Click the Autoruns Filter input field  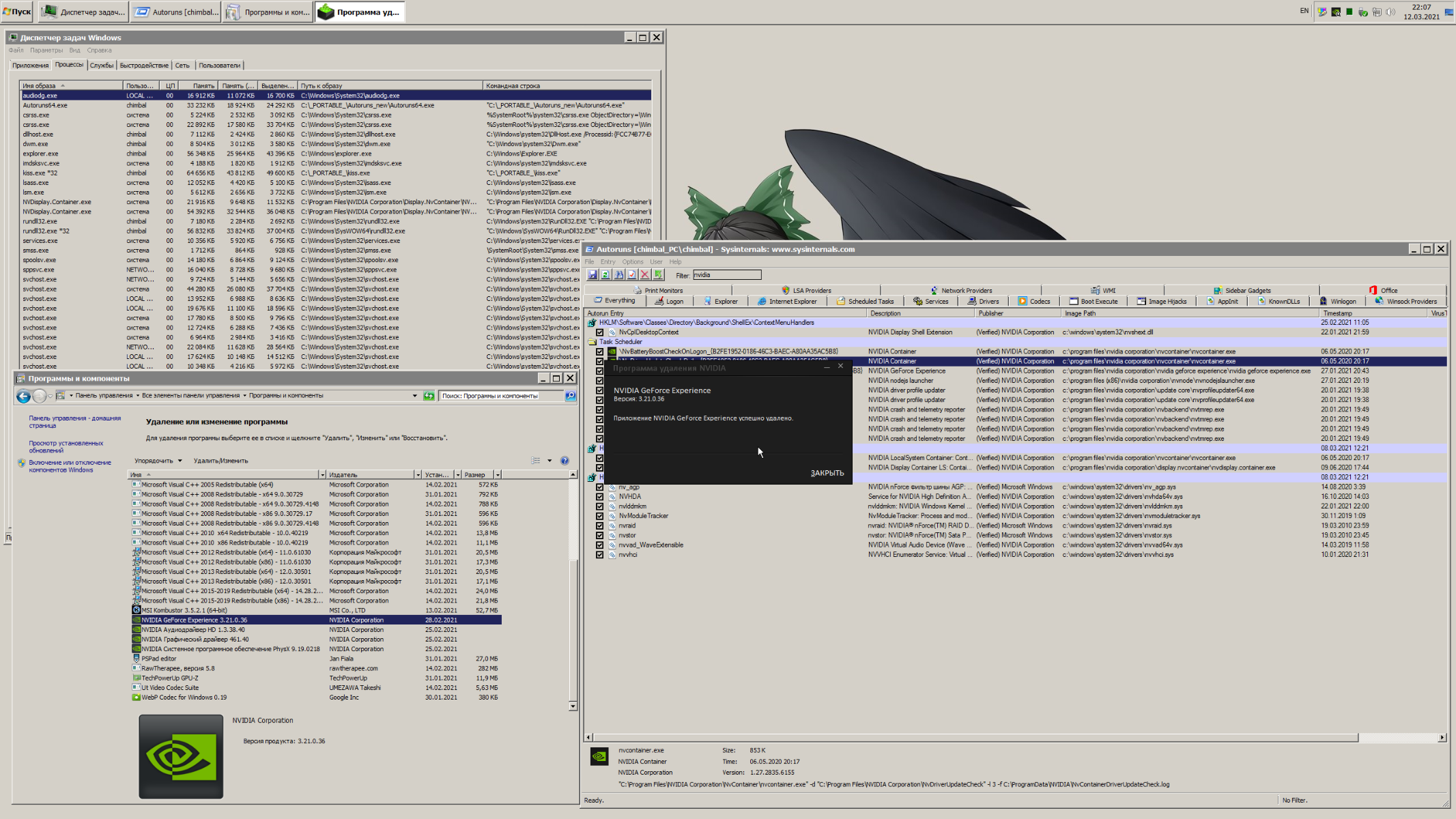(x=726, y=274)
